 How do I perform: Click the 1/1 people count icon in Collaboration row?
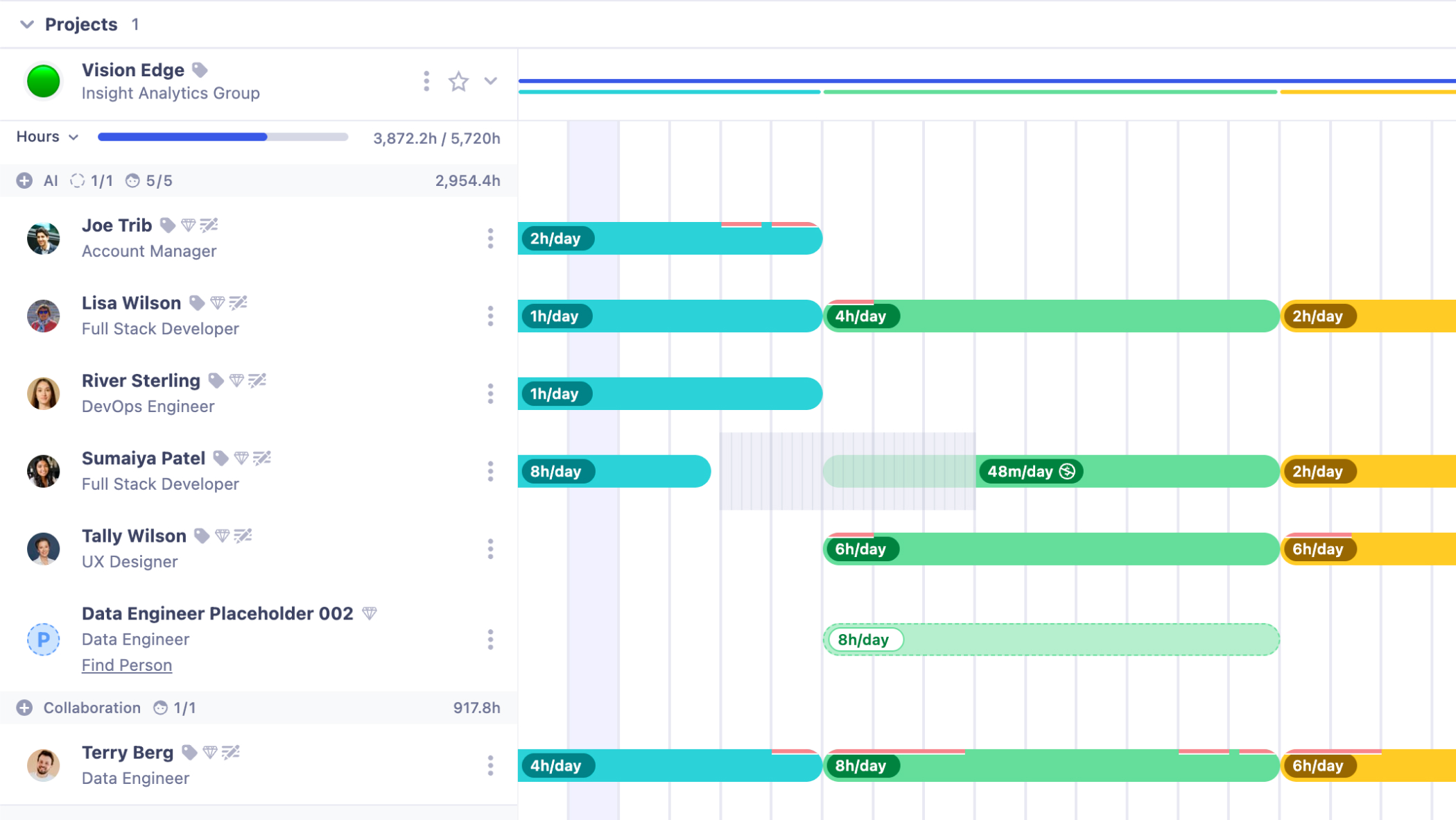[160, 708]
